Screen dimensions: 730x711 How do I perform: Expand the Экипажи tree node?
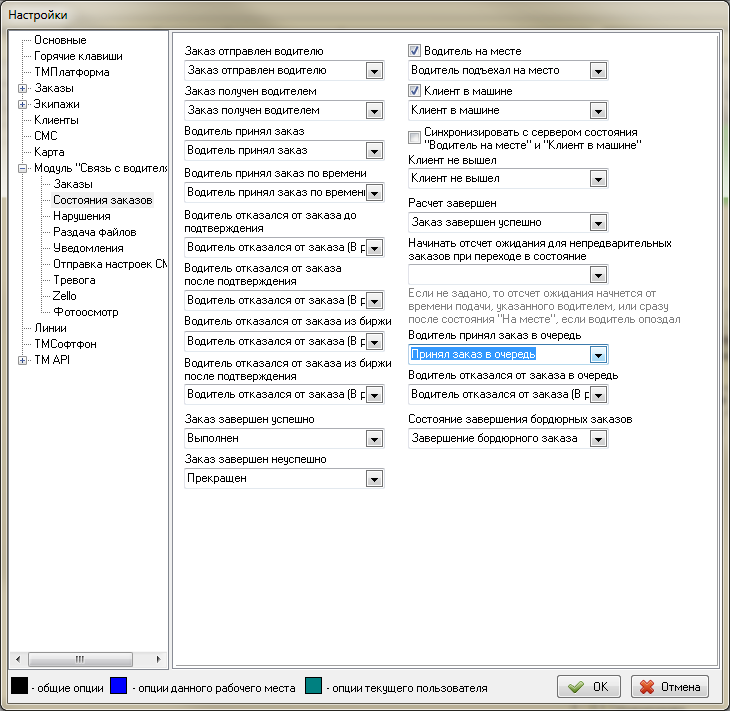22,105
